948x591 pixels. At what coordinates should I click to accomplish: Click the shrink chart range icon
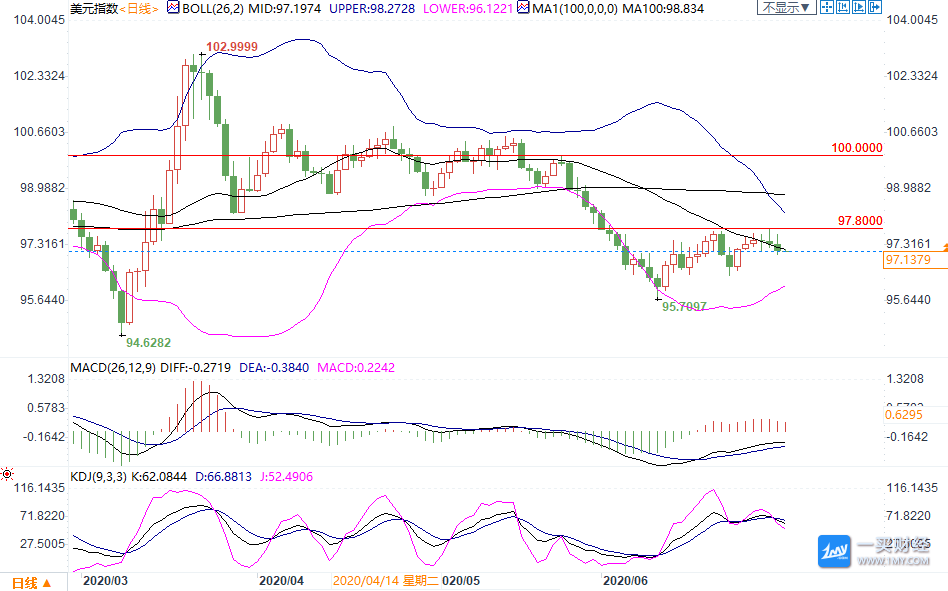coord(843,7)
